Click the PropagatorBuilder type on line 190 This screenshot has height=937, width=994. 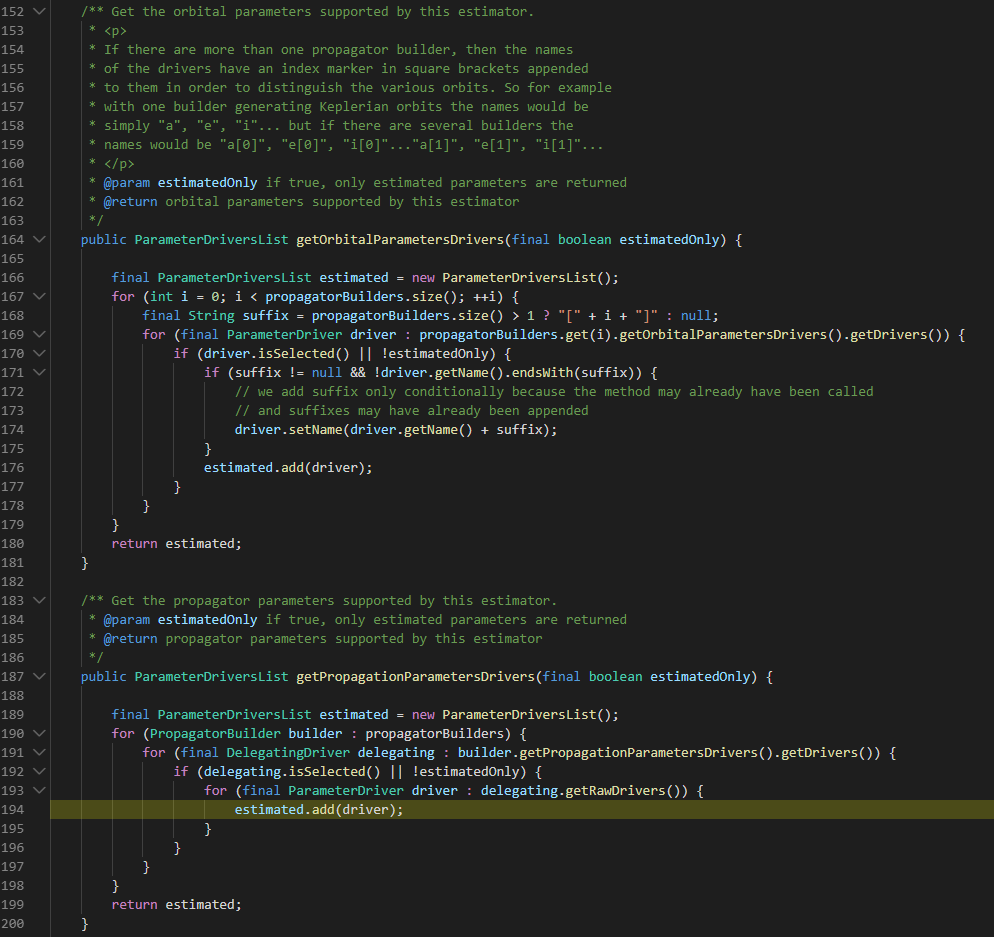click(x=215, y=733)
